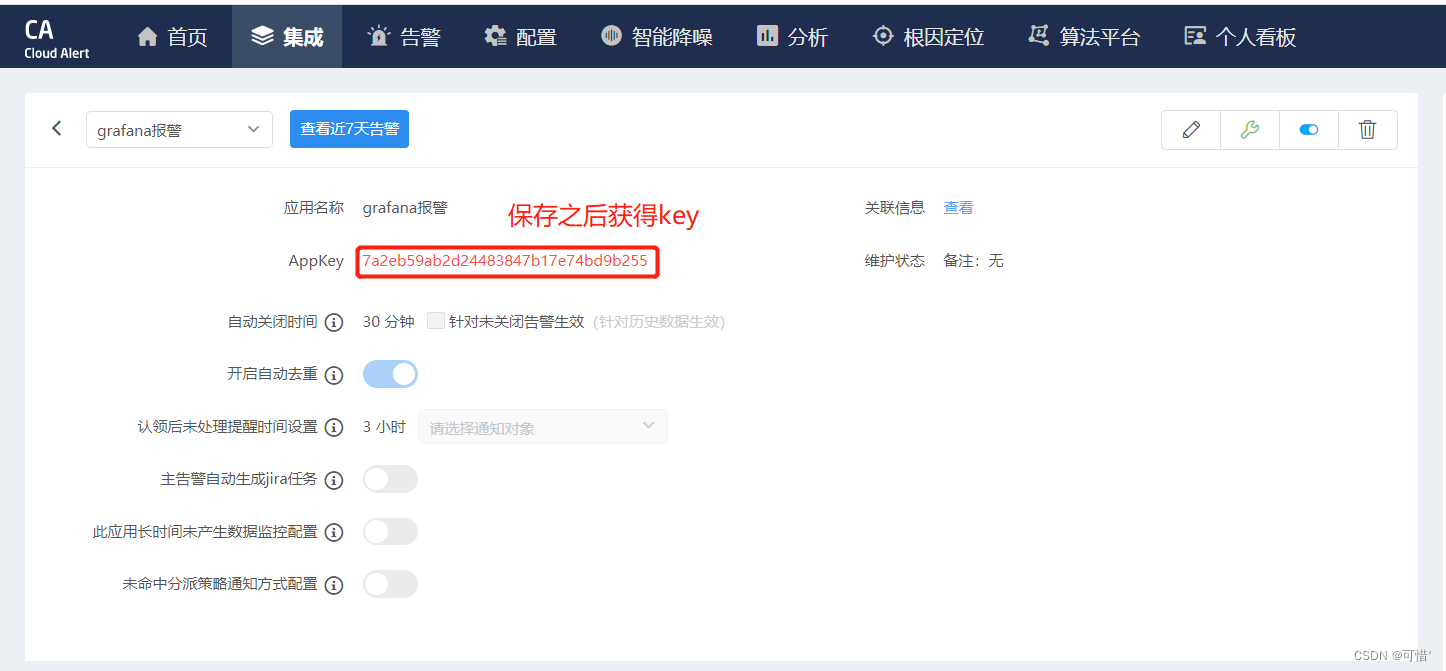This screenshot has height=671, width=1446.
Task: Click the info icon next to 自动关闭时间
Action: point(334,322)
